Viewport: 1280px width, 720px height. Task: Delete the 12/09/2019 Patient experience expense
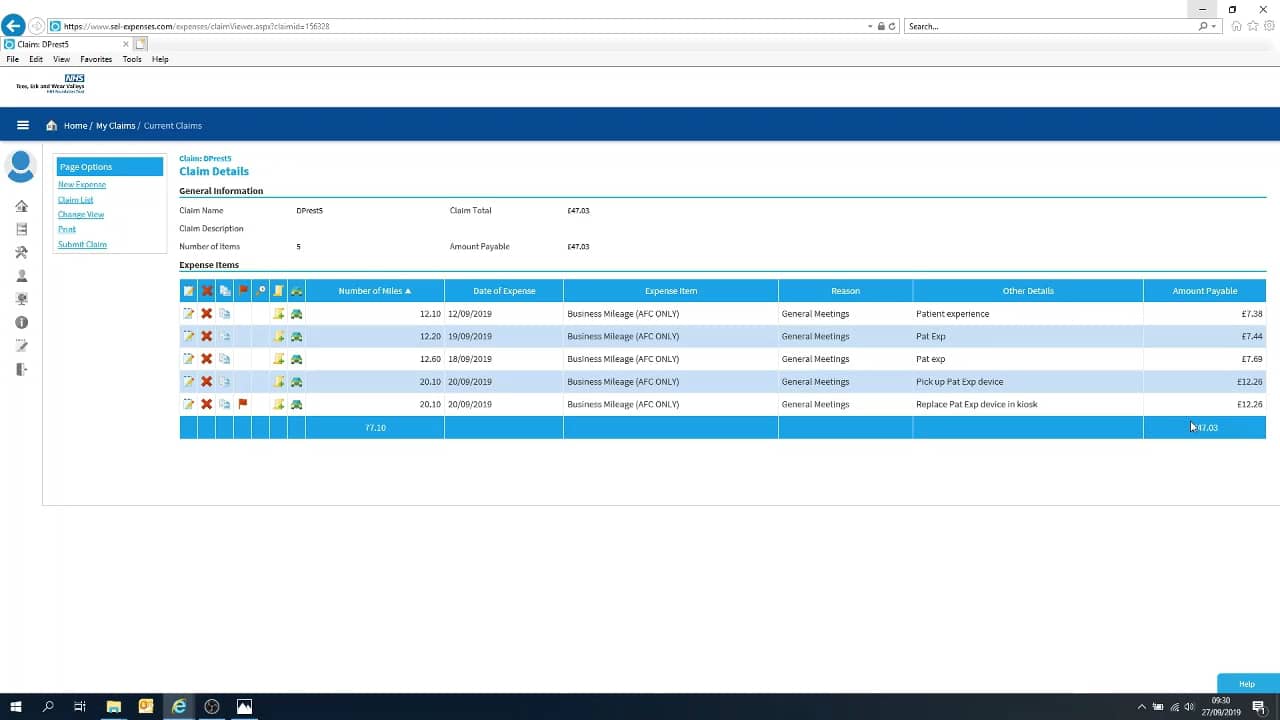tap(206, 314)
